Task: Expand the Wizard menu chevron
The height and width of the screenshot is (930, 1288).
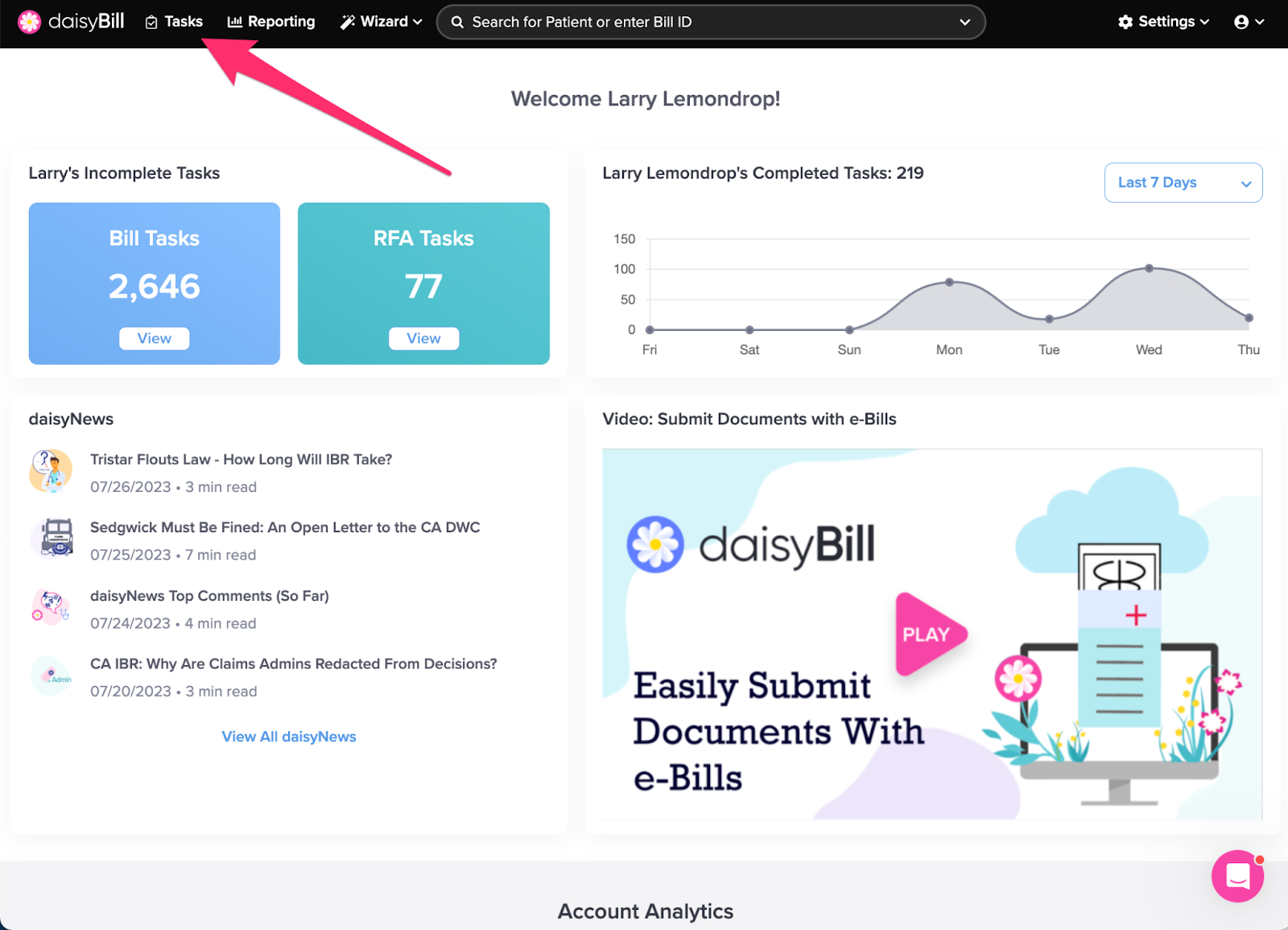Action: click(416, 22)
